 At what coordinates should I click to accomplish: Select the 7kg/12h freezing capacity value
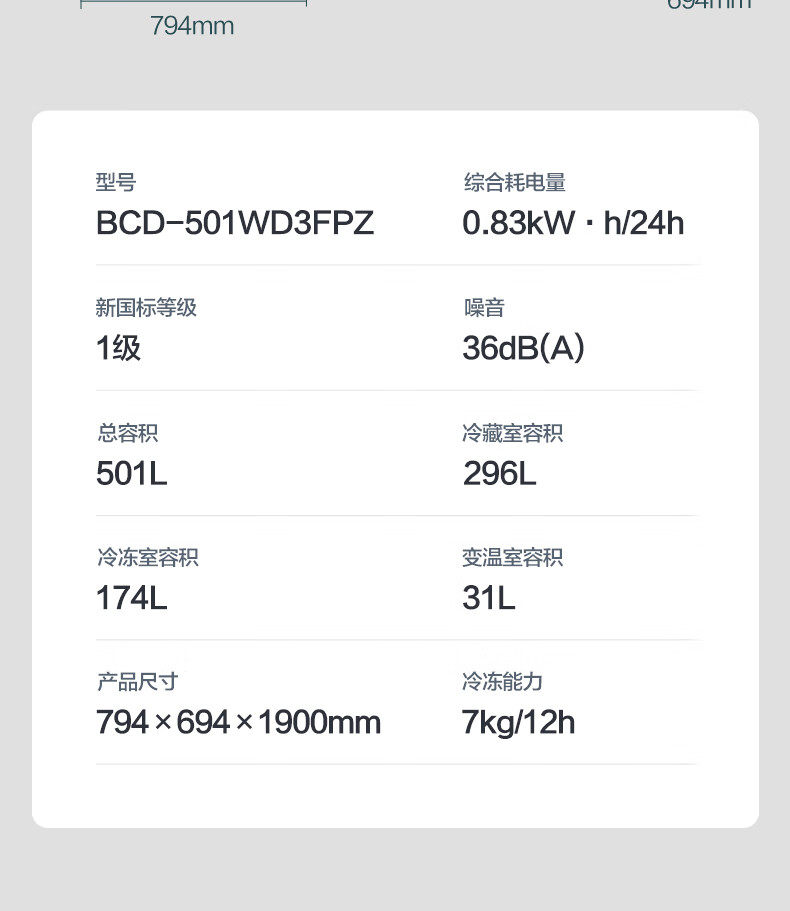(518, 722)
